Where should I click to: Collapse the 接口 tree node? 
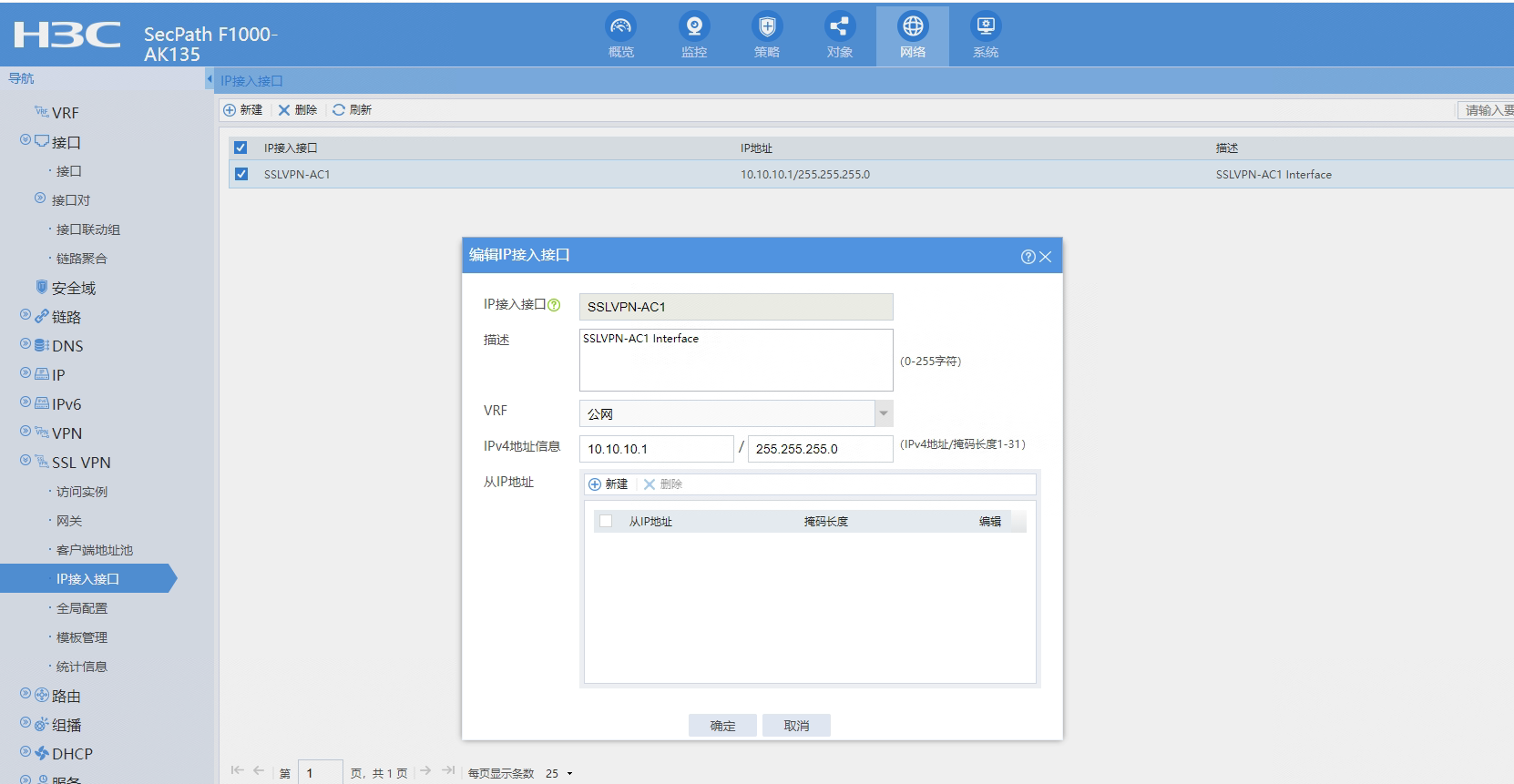(26, 140)
